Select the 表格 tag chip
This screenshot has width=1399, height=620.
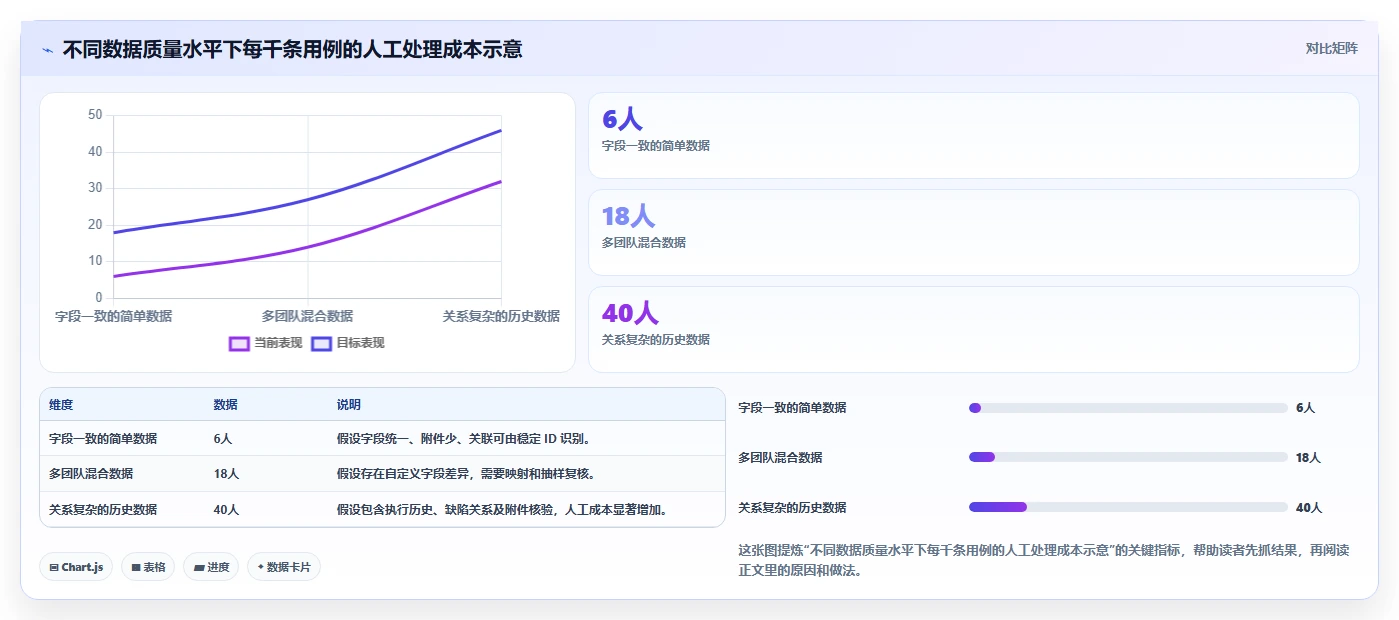(x=148, y=567)
